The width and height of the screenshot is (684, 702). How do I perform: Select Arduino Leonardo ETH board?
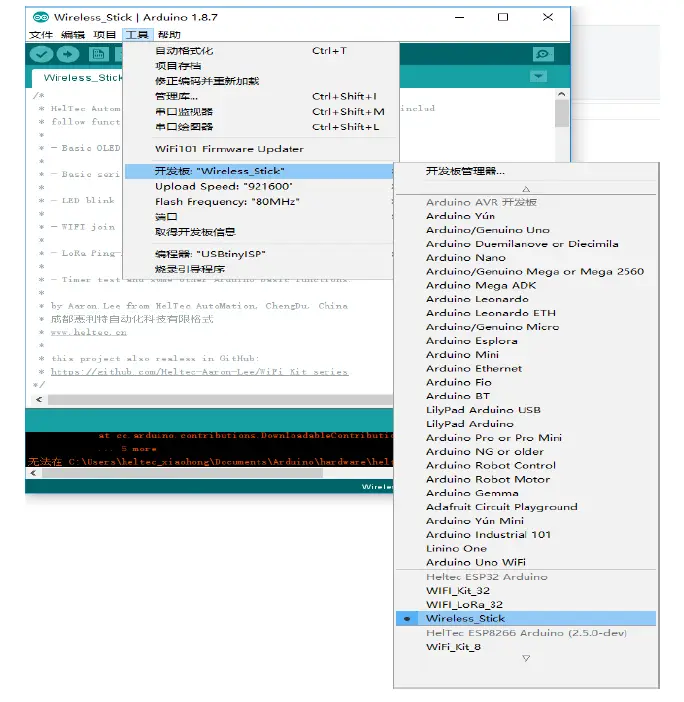526,313
